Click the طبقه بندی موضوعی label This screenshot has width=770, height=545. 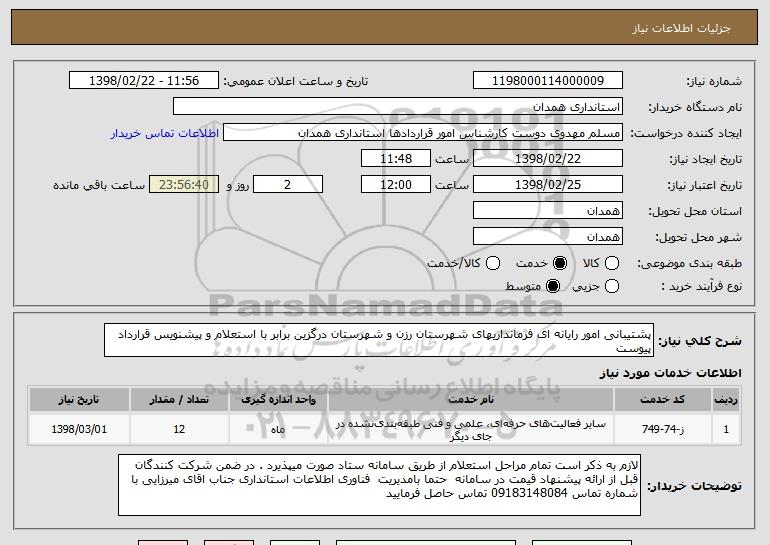[x=689, y=264]
